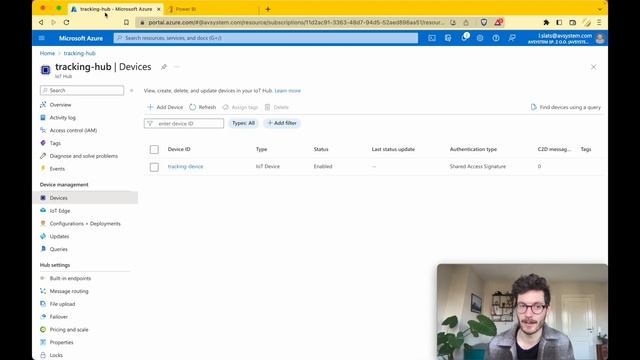Image resolution: width=640 pixels, height=360 pixels.
Task: Open Updates in the sidebar
Action: [59, 236]
